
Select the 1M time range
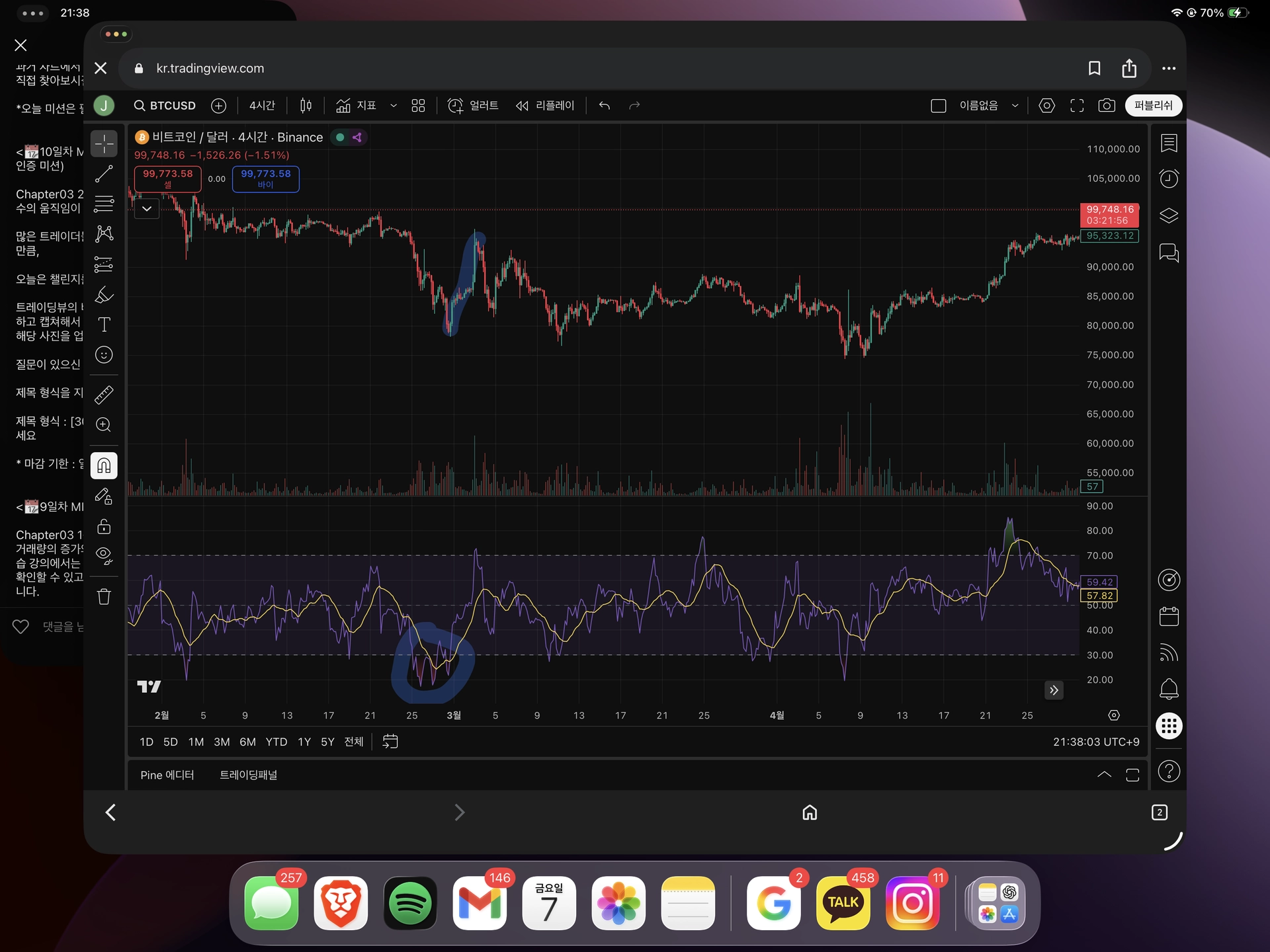tap(196, 742)
